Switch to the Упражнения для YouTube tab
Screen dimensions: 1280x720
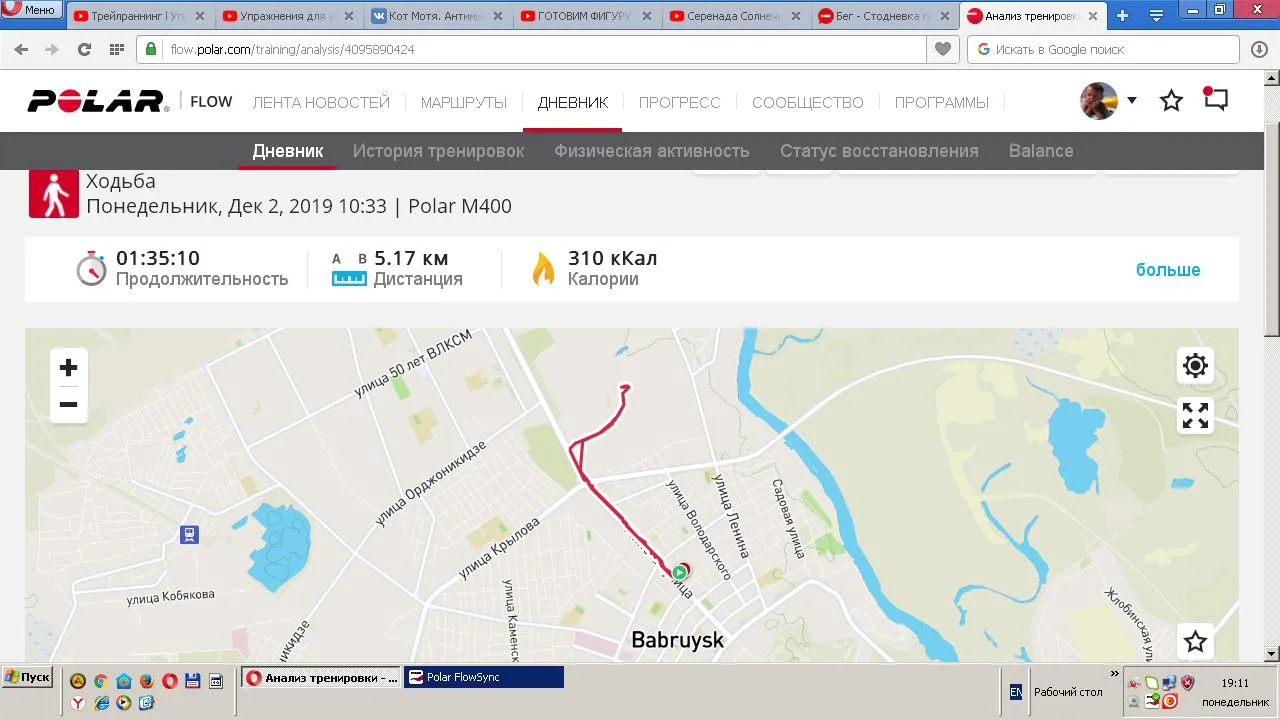(289, 16)
